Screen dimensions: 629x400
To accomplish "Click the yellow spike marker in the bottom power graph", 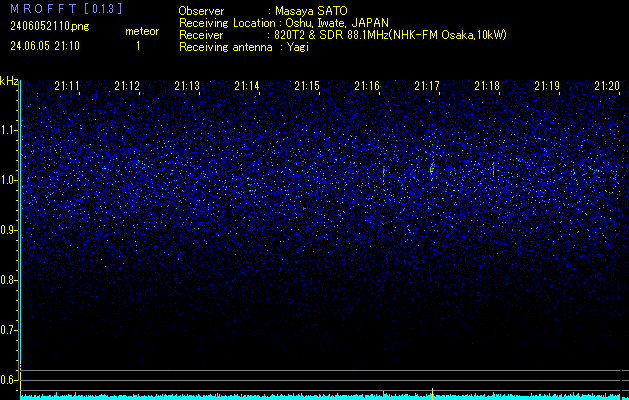I will pos(432,394).
